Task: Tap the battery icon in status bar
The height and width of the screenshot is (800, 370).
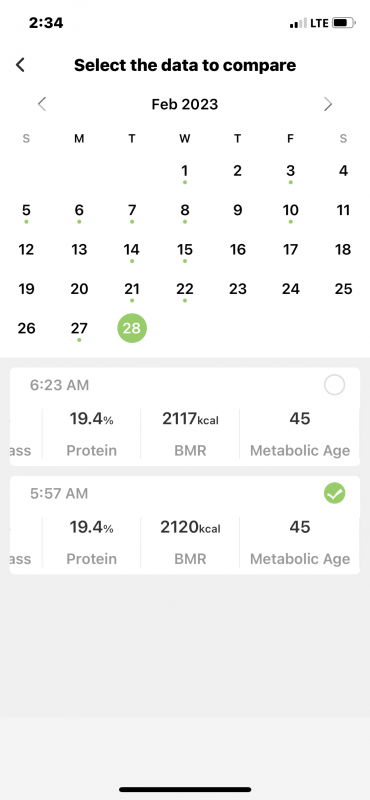Action: [x=343, y=23]
